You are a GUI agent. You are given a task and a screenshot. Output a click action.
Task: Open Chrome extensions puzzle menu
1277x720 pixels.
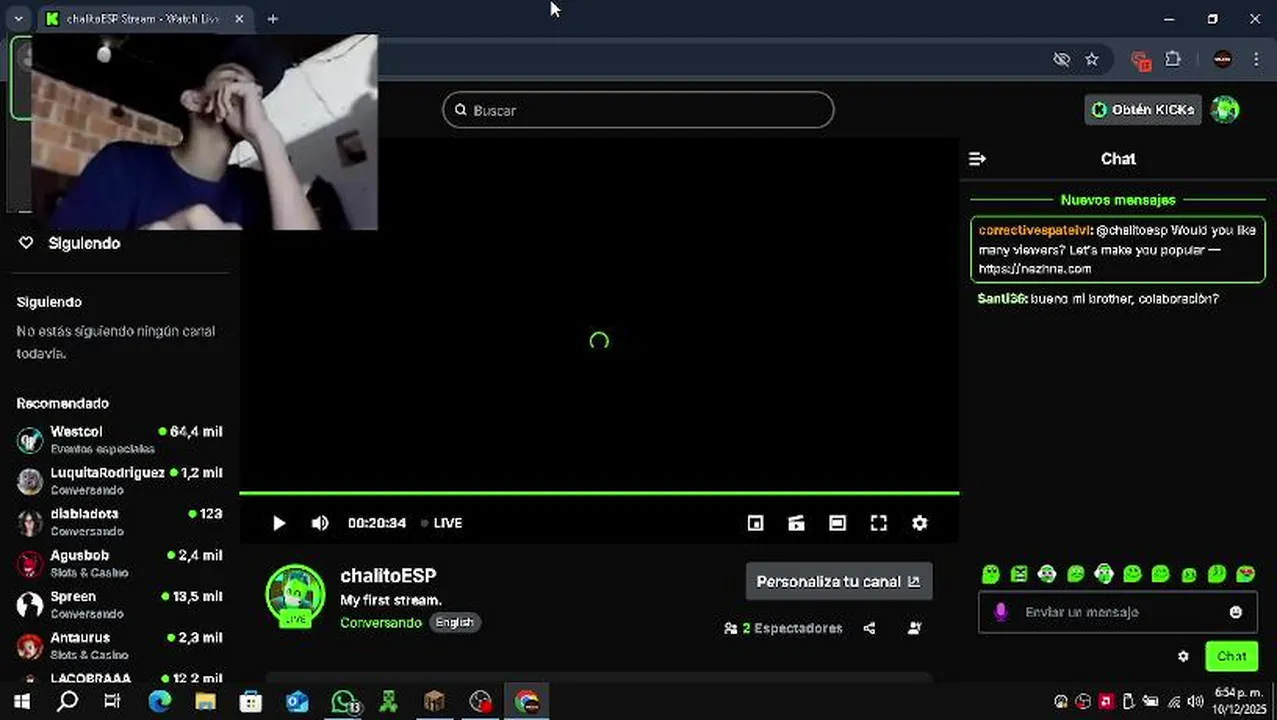pos(1173,60)
